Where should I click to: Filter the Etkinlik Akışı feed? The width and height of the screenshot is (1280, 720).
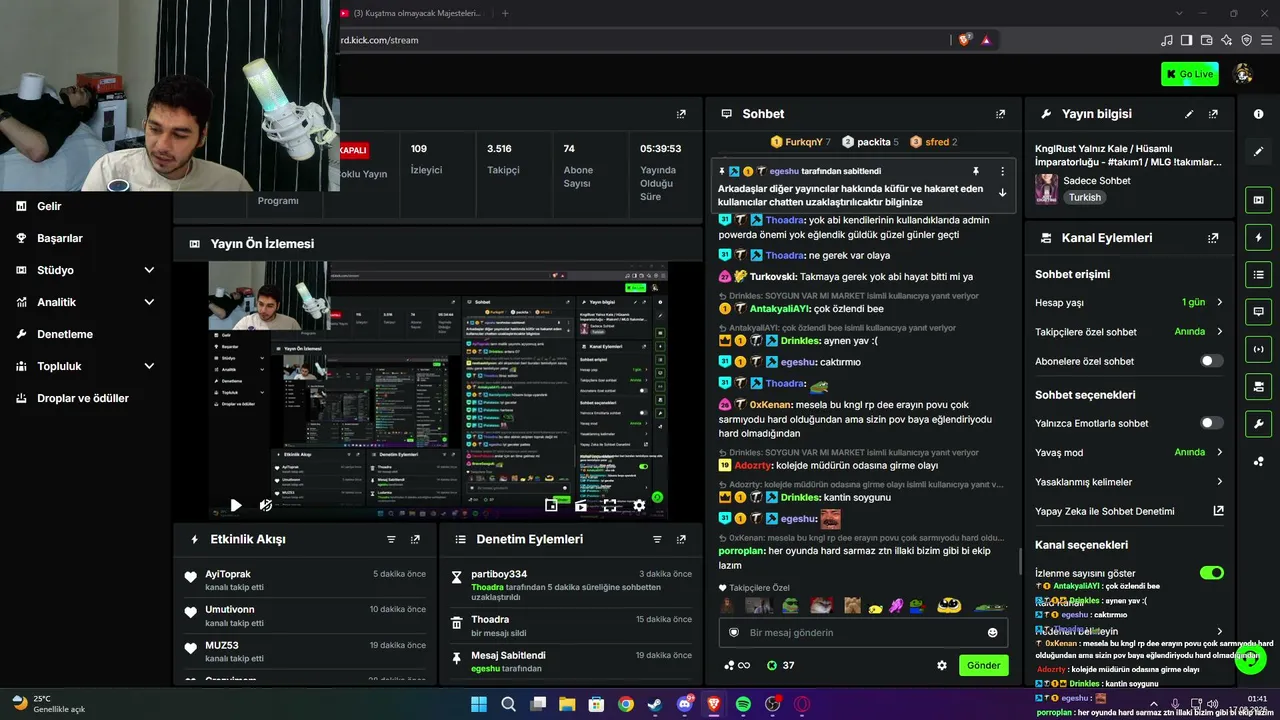tap(391, 539)
